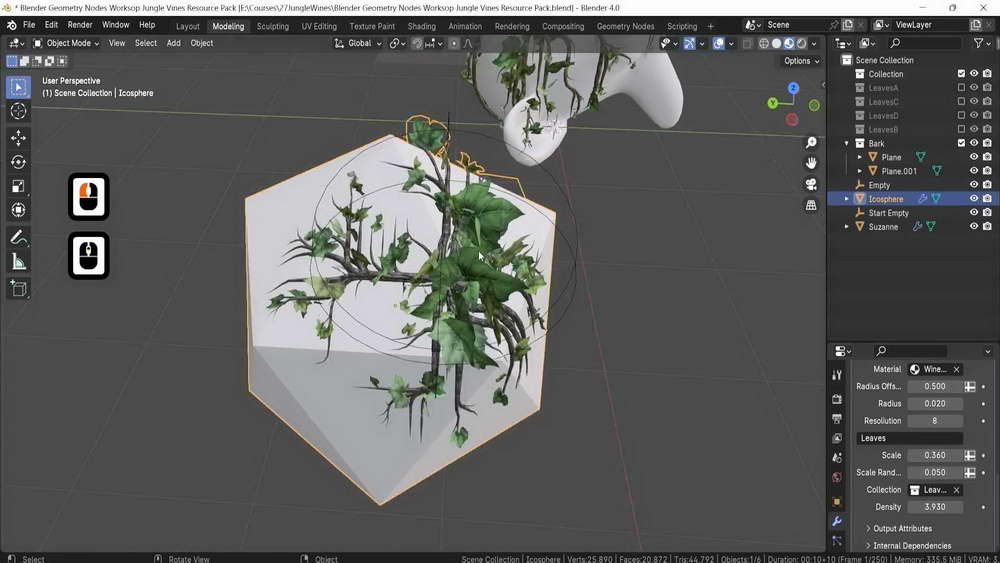Switch to rendered viewport shading

click(802, 43)
